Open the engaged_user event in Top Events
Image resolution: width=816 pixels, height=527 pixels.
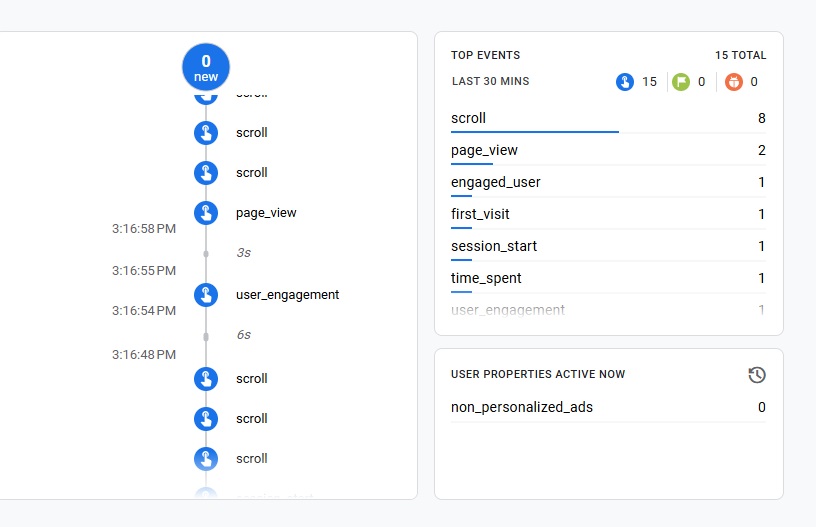(x=608, y=183)
